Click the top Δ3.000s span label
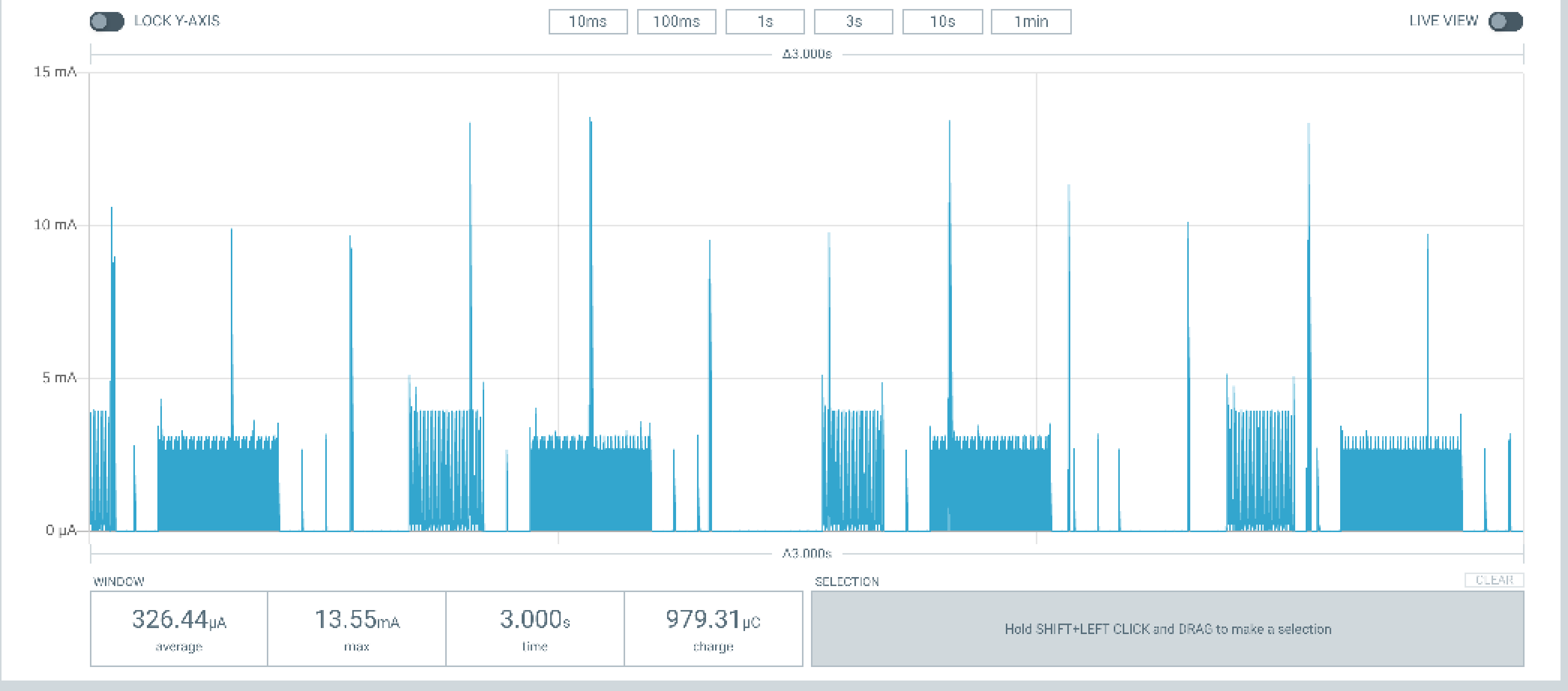The image size is (1568, 691). coord(806,54)
